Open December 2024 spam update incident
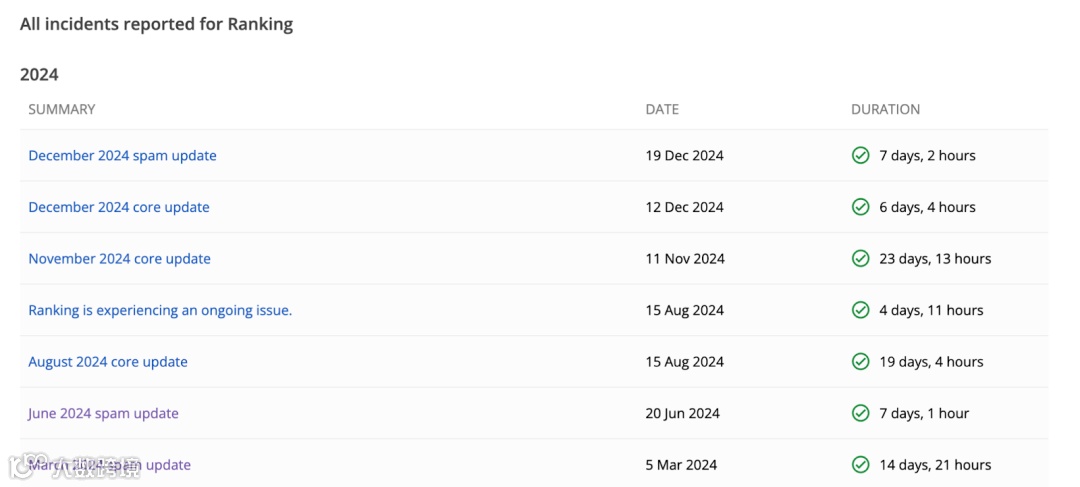 [122, 155]
